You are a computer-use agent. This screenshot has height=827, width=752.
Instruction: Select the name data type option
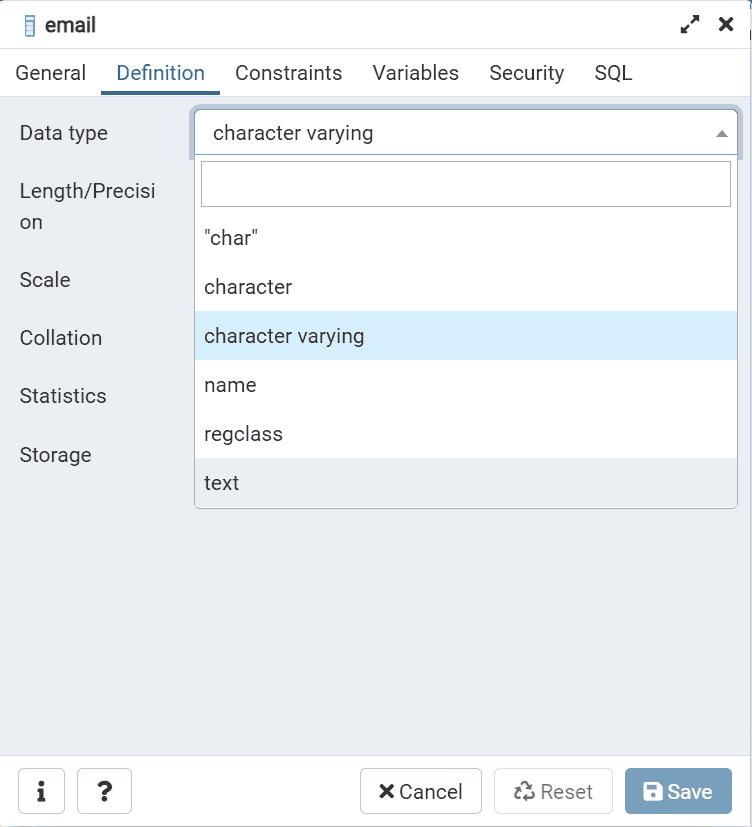(x=230, y=385)
